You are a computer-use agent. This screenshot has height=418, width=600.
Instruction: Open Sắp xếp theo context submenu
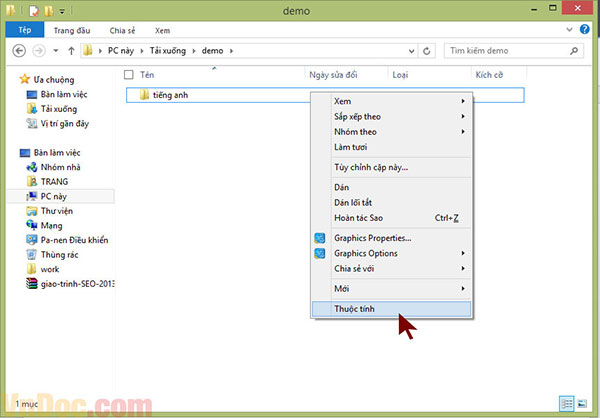(392, 116)
